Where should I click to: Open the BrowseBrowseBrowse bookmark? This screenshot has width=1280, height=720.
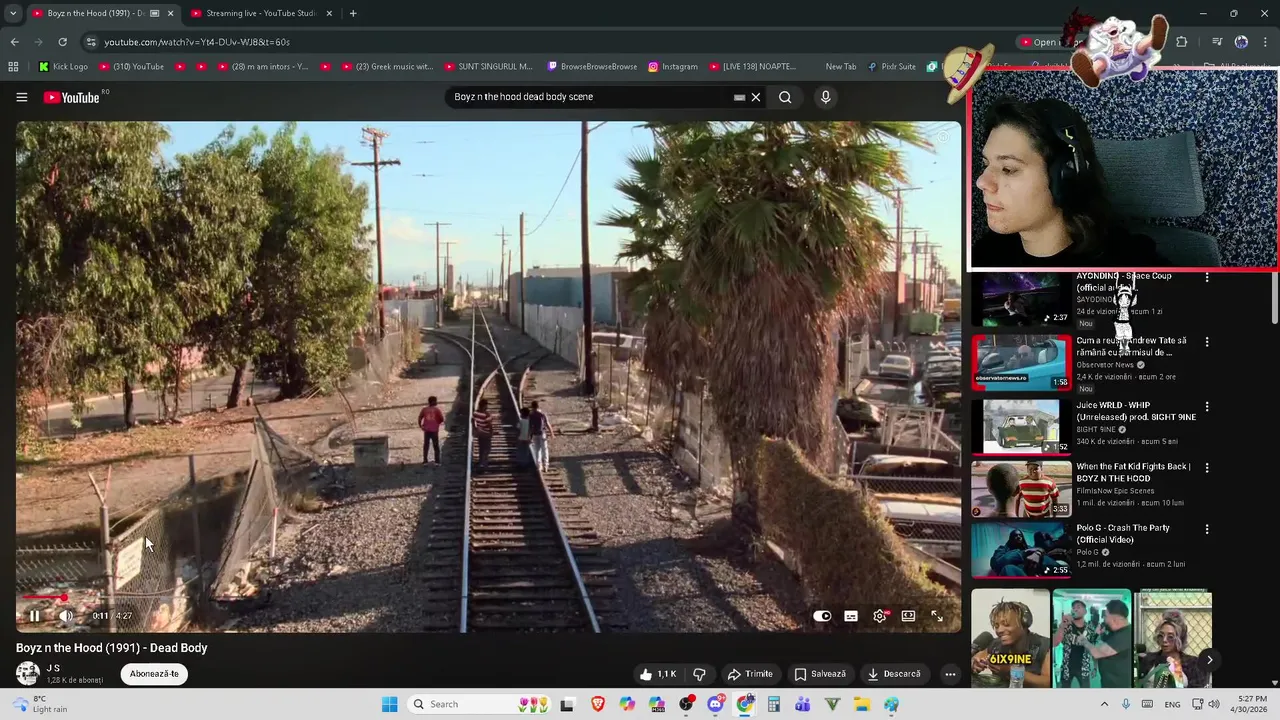click(592, 67)
